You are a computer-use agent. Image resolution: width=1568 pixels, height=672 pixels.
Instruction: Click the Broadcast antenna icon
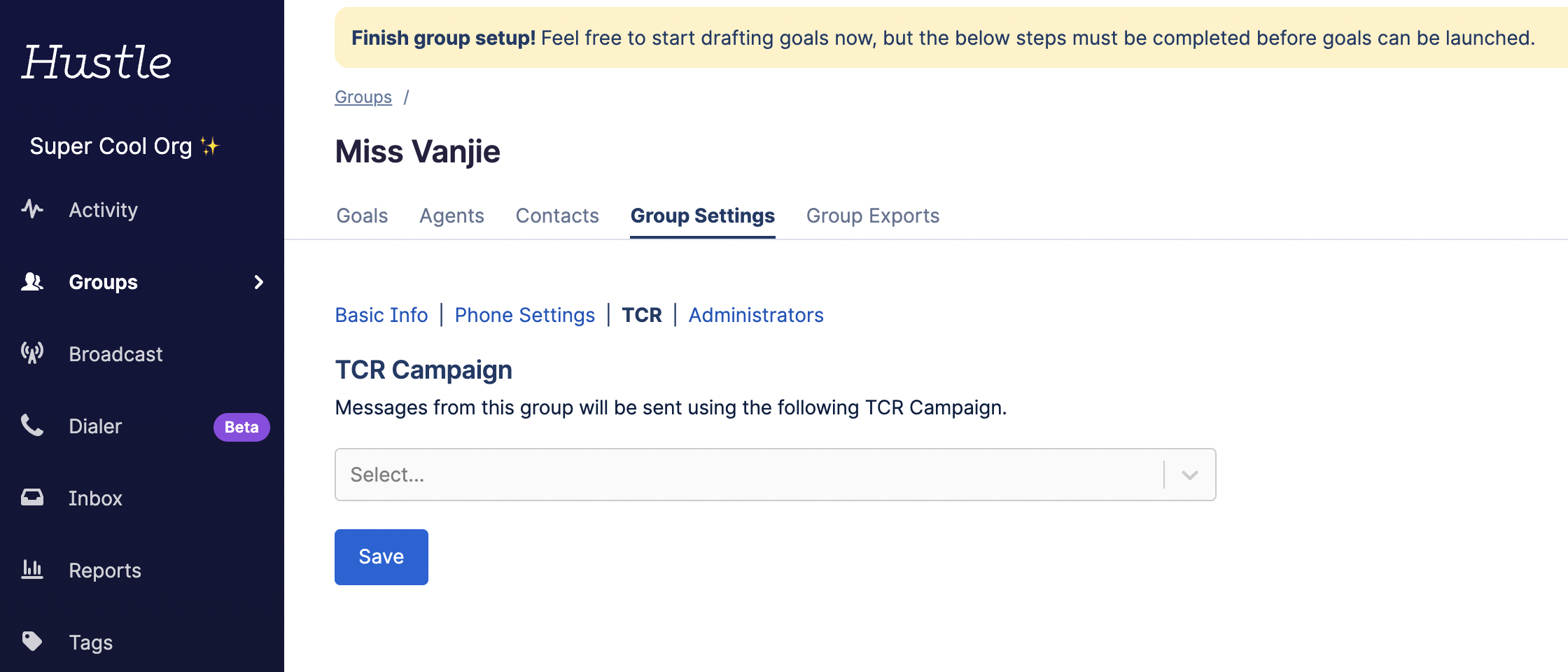click(x=32, y=353)
